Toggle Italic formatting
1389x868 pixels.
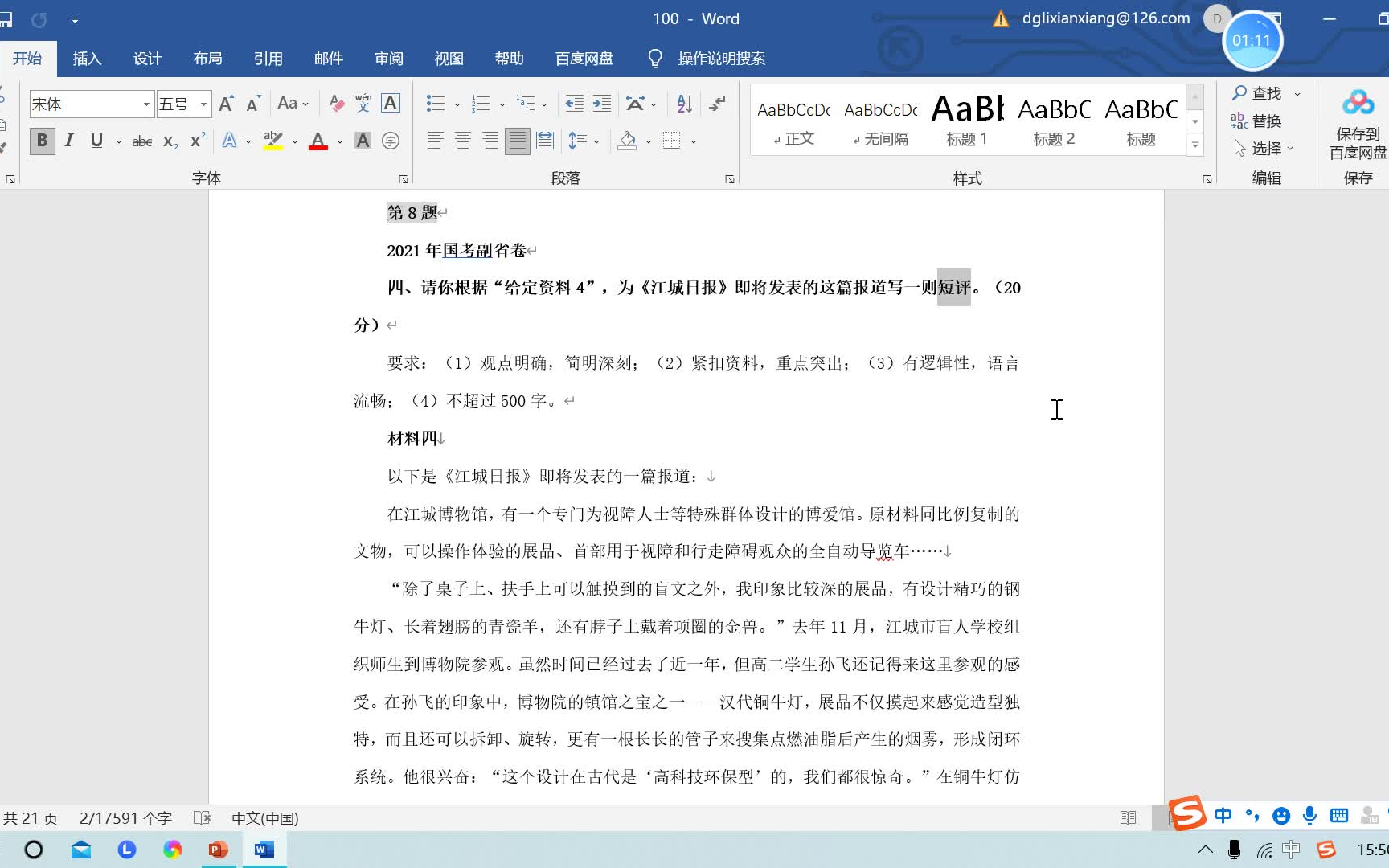69,141
